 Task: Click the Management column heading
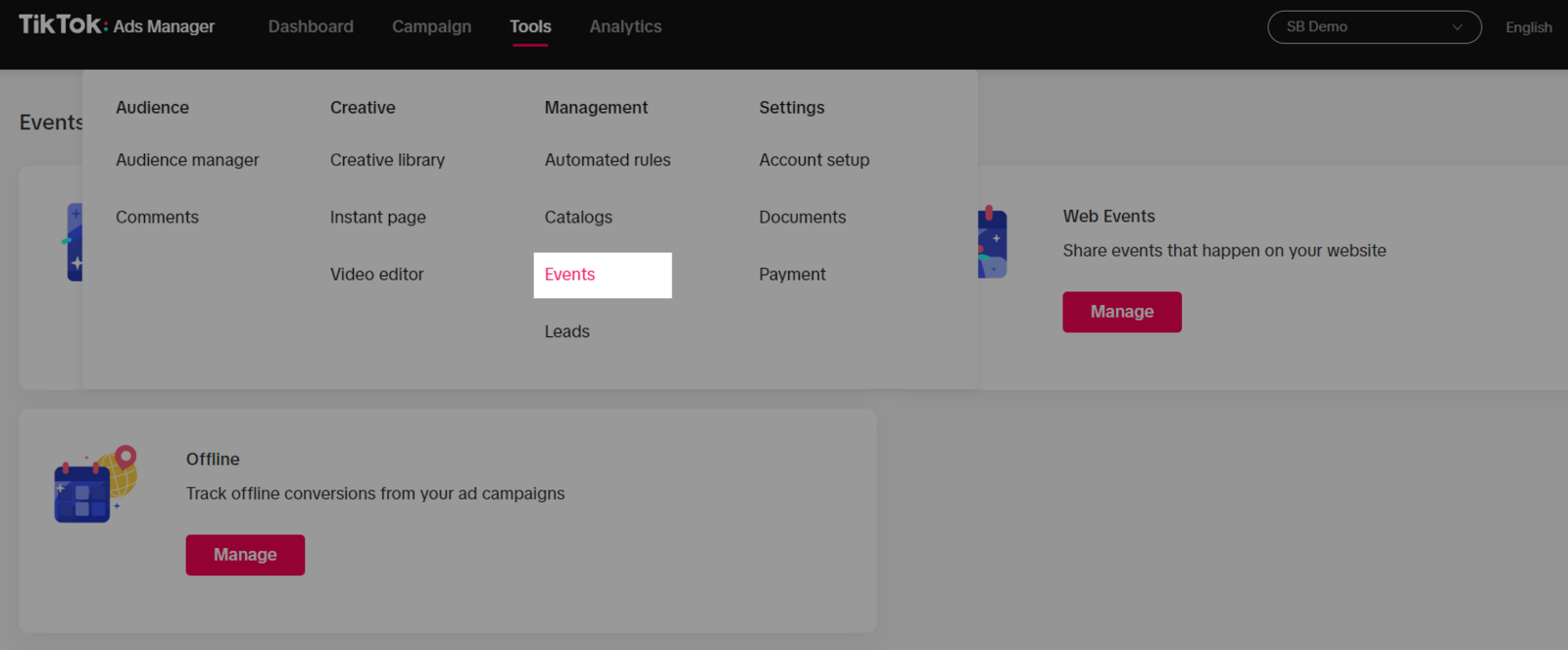(596, 108)
